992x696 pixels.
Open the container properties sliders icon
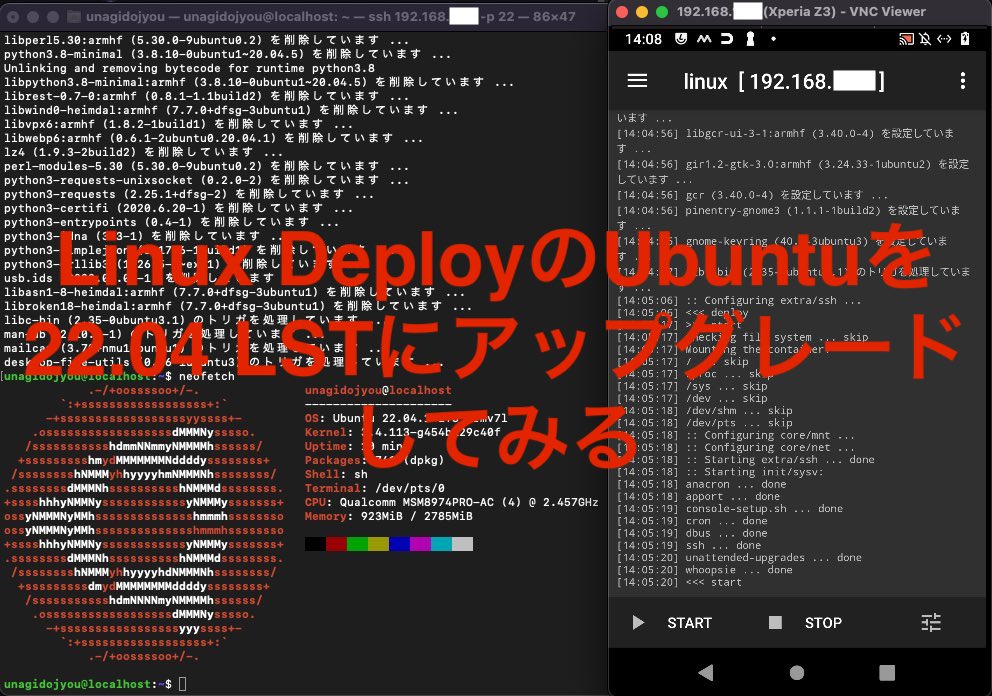coord(931,622)
